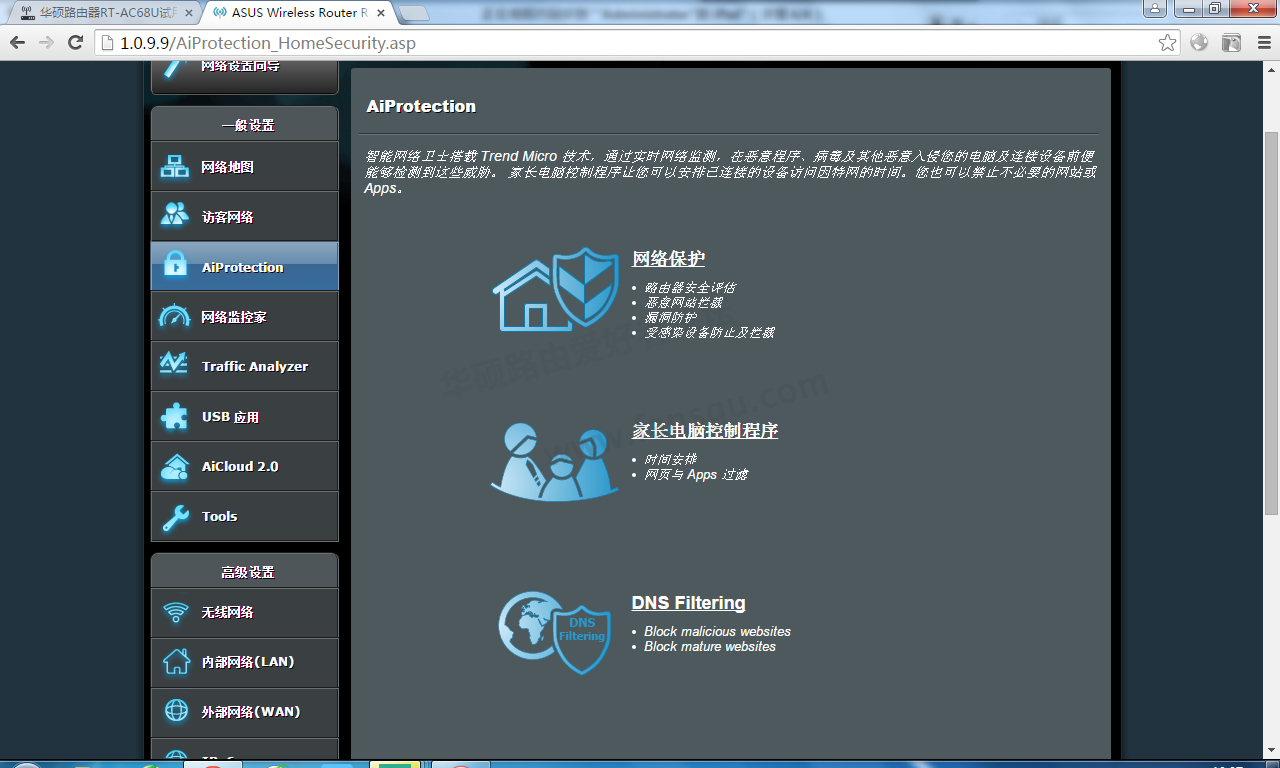Click Block mature websites text
This screenshot has width=1280, height=768.
click(710, 647)
